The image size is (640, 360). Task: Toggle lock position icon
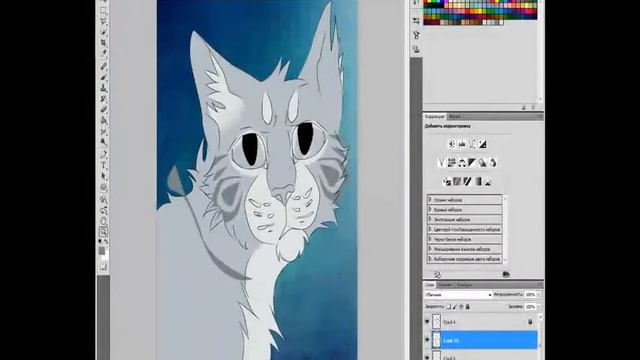pyautogui.click(x=461, y=306)
